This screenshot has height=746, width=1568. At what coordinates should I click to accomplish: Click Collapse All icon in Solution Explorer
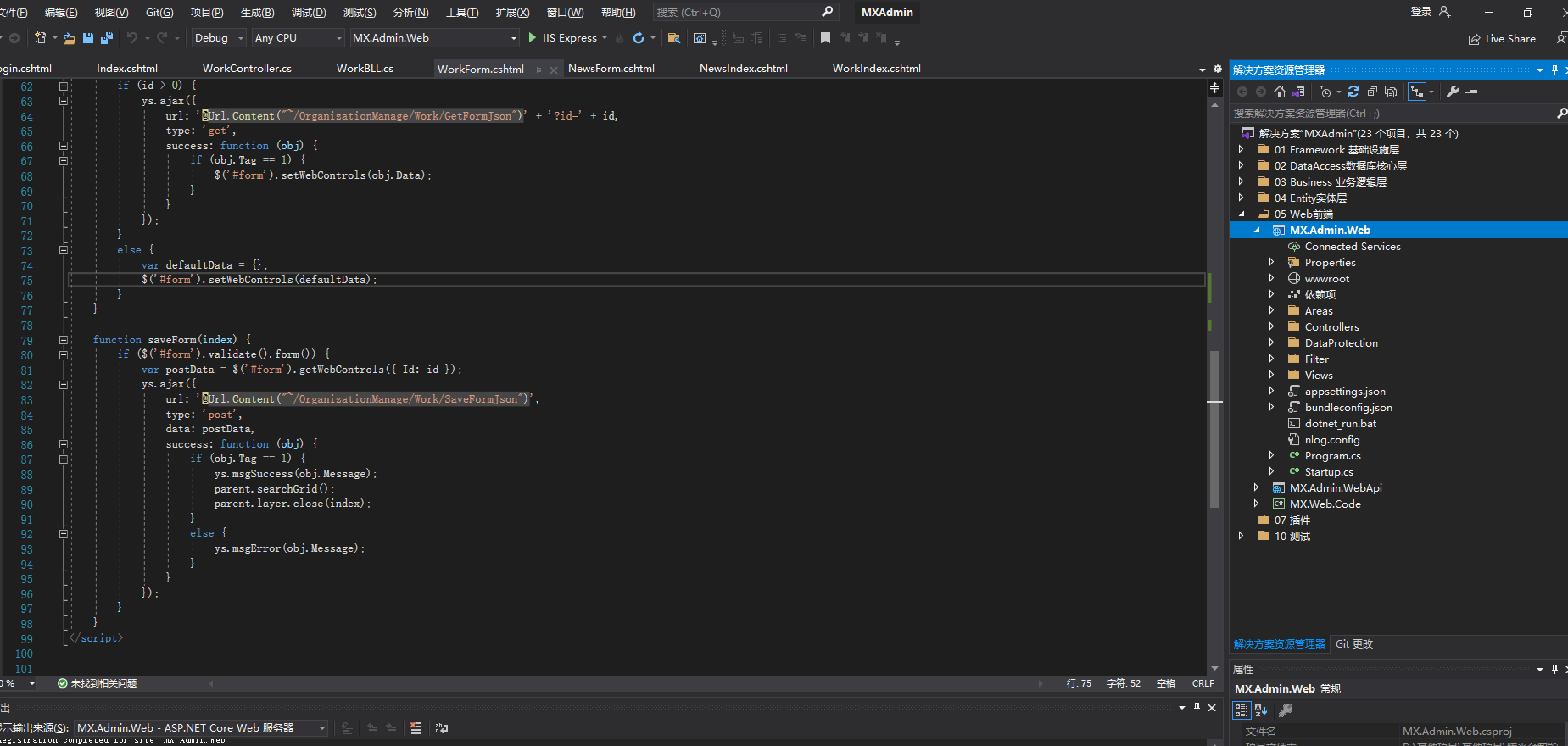coord(1372,92)
